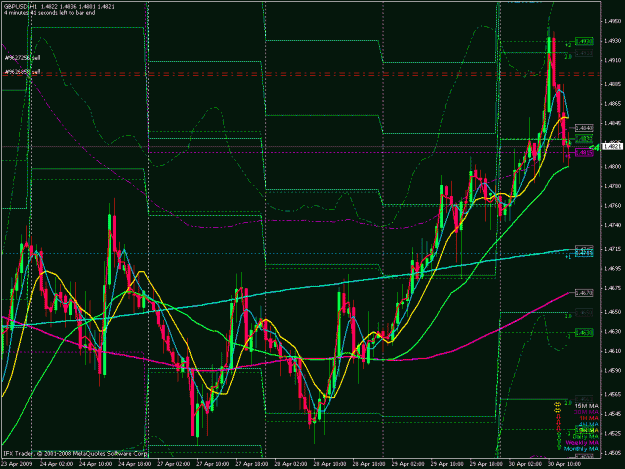Image resolution: width=625 pixels, height=469 pixels.
Task: Click the 29 Apr 10:00 time axis label
Action: [x=447, y=464]
